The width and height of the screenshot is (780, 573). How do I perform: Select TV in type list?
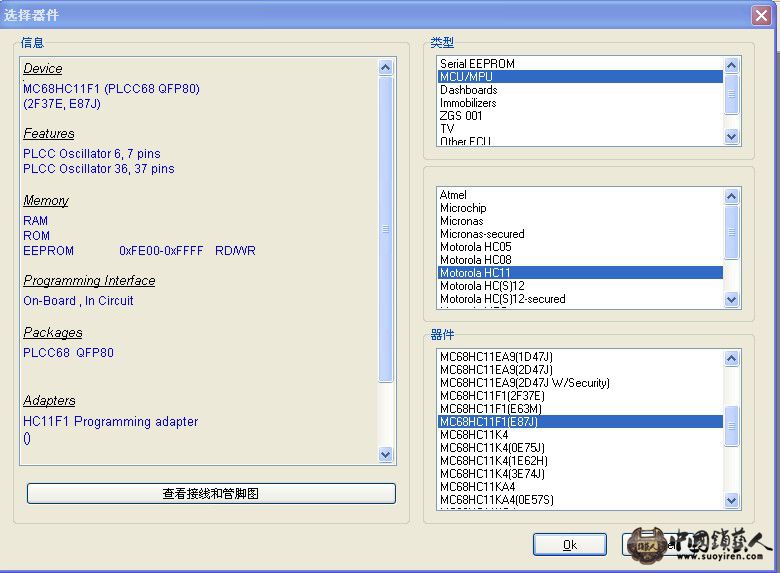pos(580,128)
